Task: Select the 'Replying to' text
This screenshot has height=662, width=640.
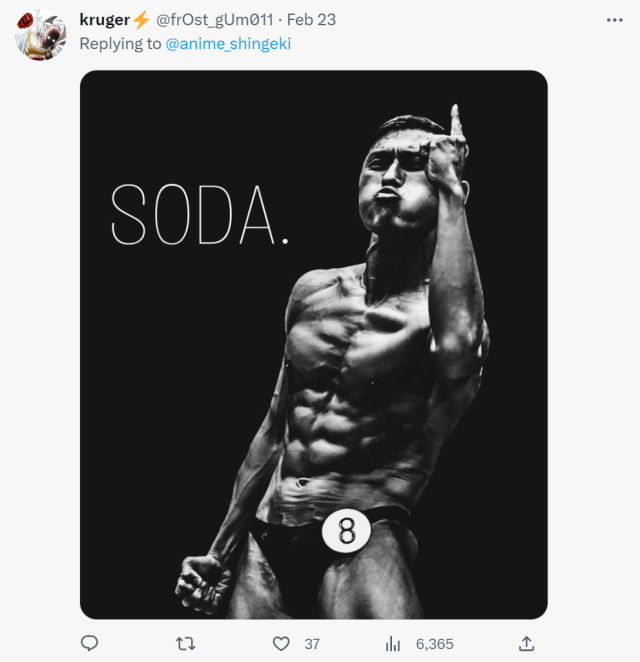Action: [x=119, y=44]
